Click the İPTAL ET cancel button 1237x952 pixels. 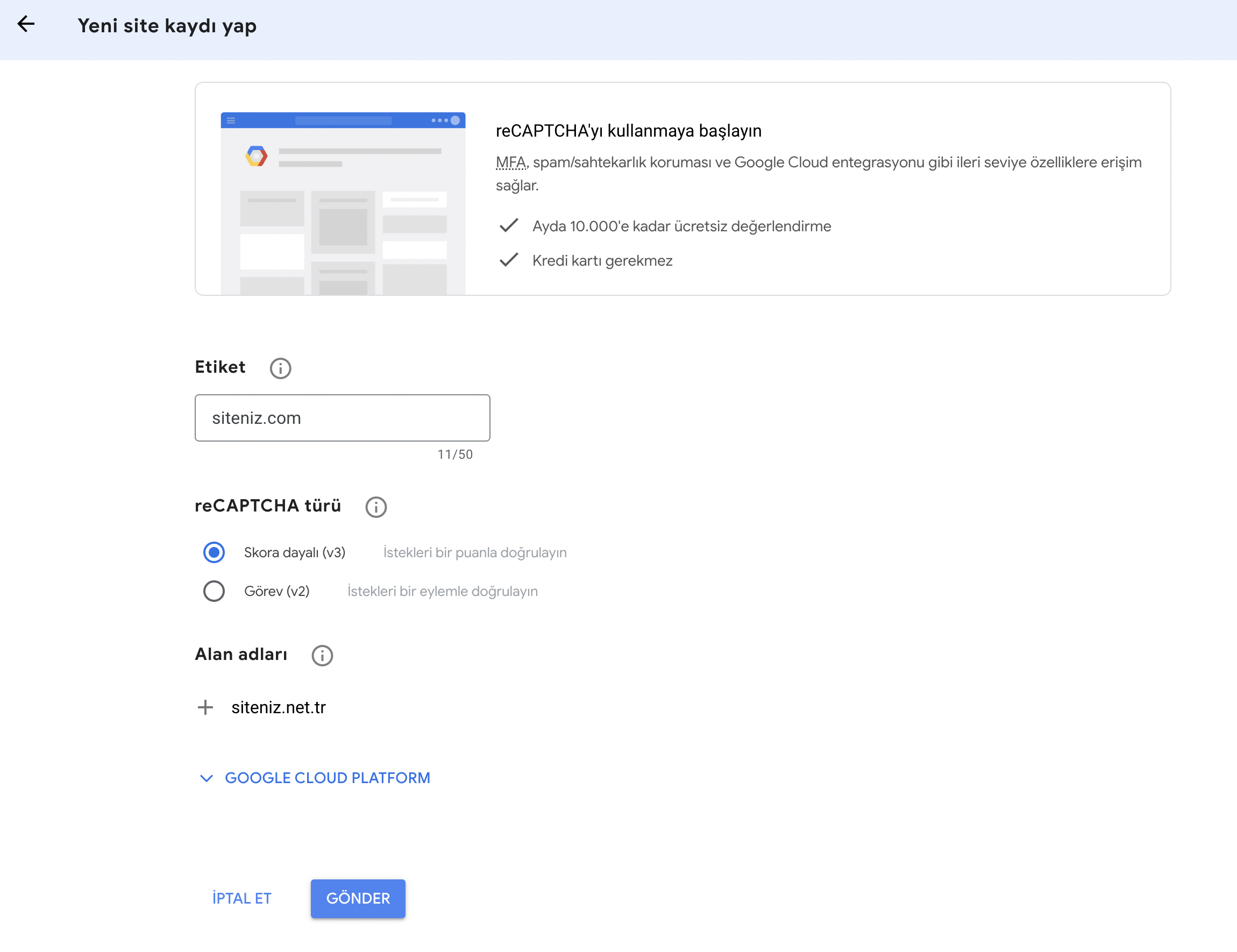click(x=242, y=898)
